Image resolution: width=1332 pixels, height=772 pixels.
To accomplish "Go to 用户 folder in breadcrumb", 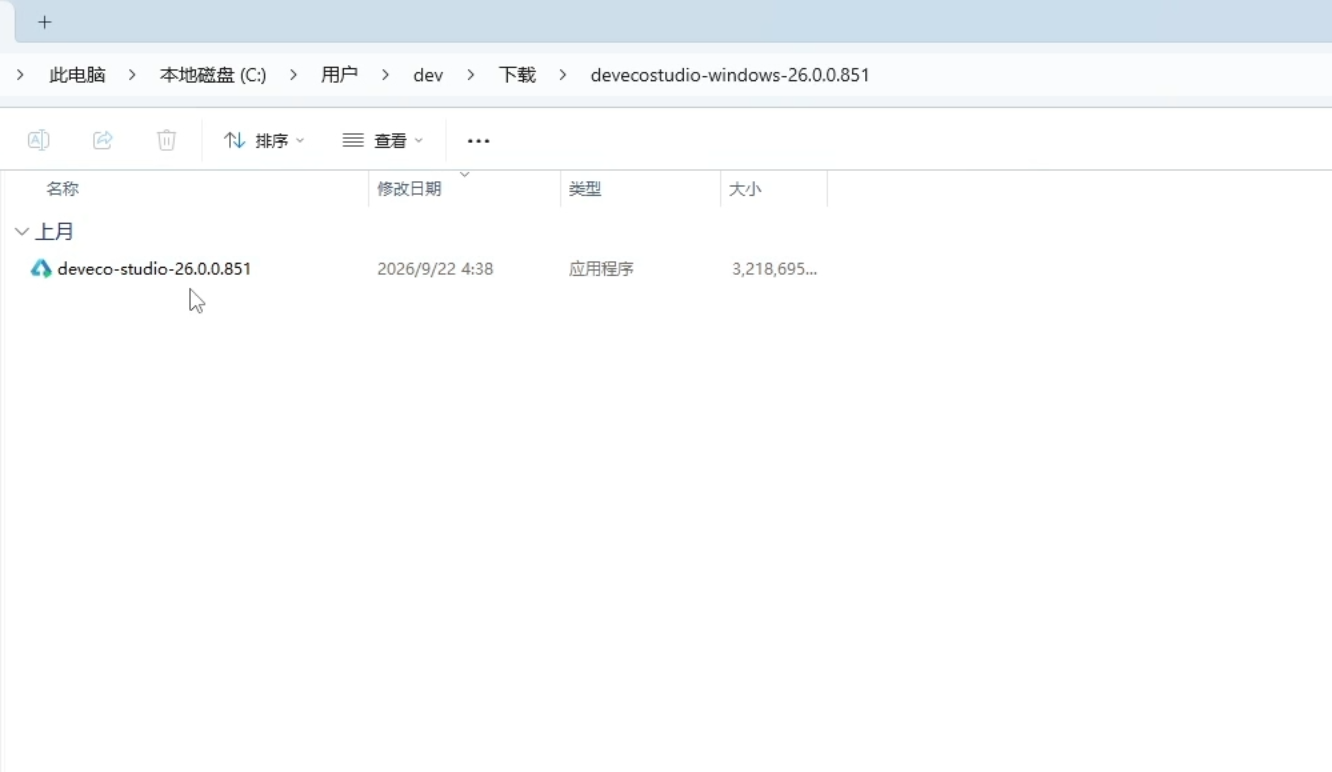I will 339,75.
